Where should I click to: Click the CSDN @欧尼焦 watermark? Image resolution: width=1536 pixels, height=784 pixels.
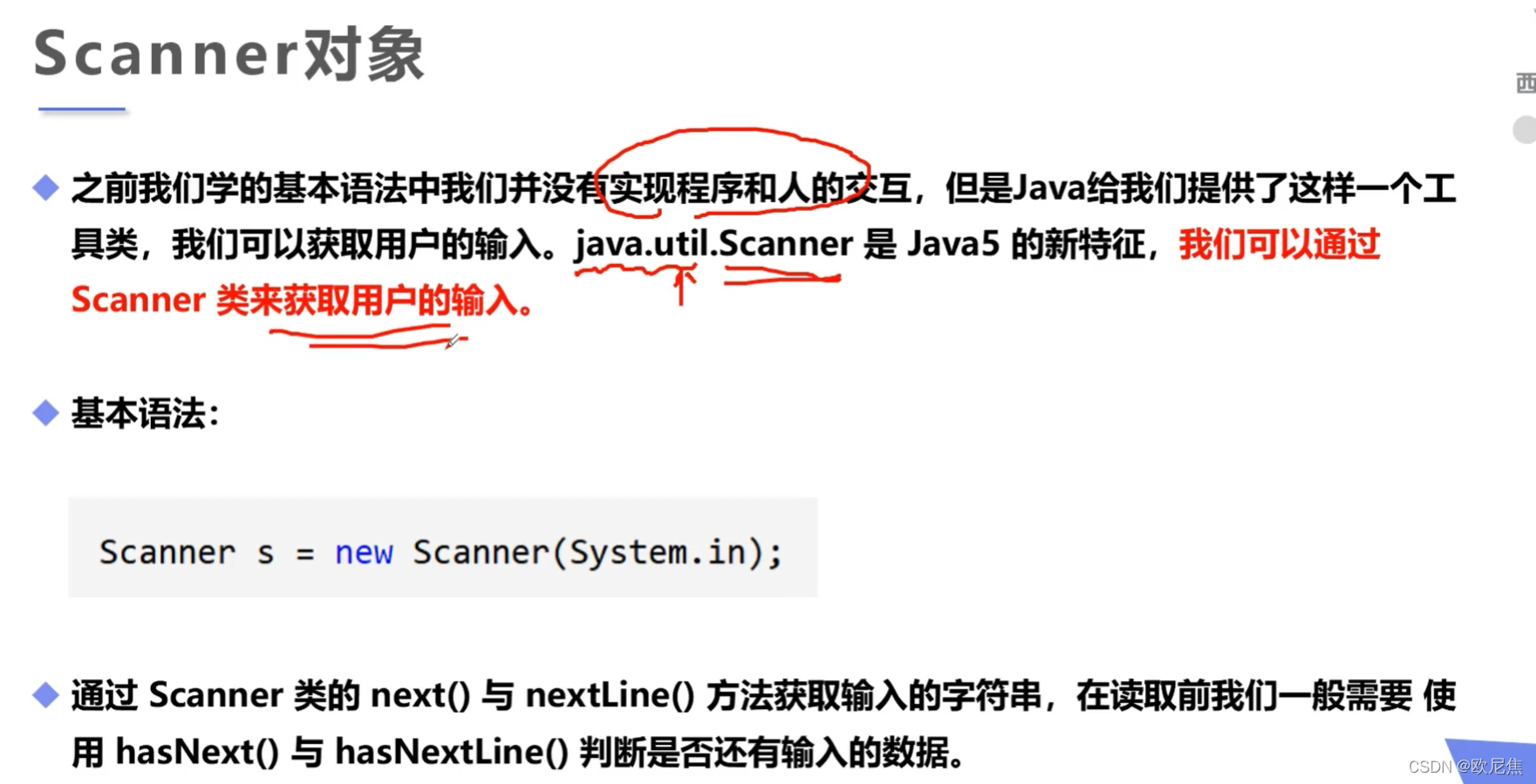click(x=1465, y=767)
